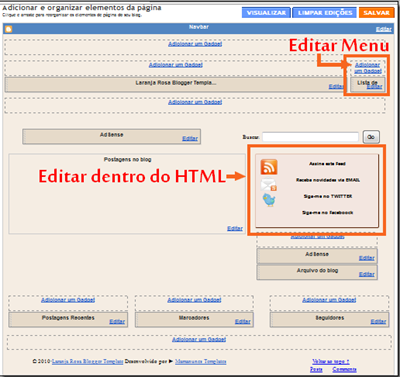Click the email envelope subscription icon
This screenshot has width=400, height=377.
coord(269,185)
